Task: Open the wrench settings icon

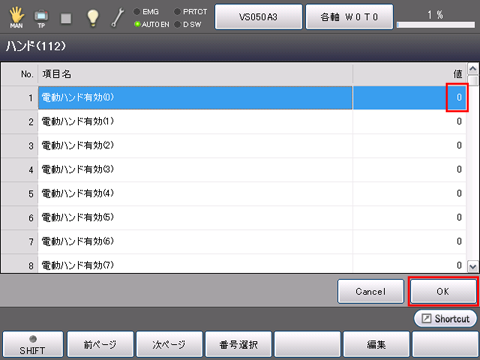Action: coord(117,18)
